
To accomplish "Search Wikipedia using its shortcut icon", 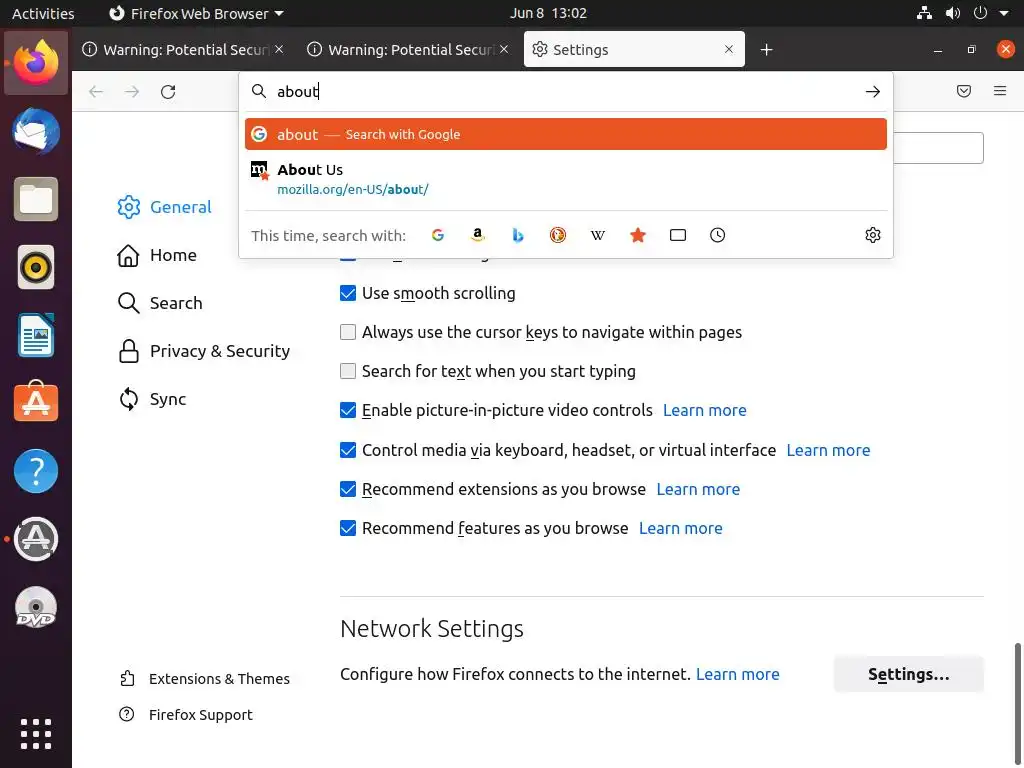I will click(598, 235).
